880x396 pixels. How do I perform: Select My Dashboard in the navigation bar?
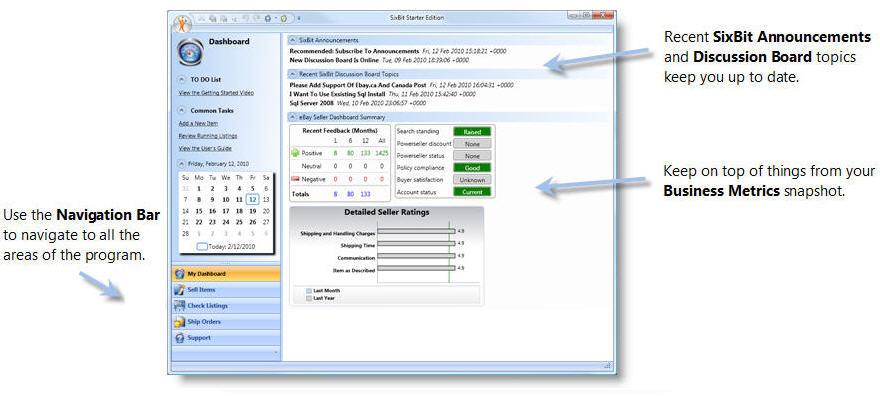[x=226, y=274]
